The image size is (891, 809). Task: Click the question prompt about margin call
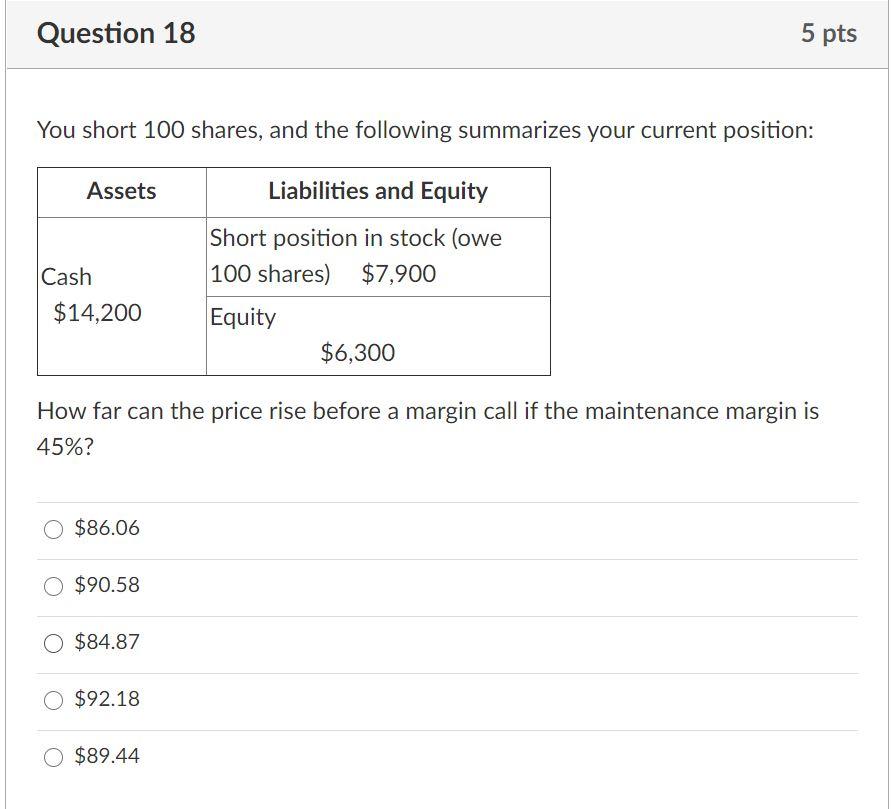coord(427,411)
